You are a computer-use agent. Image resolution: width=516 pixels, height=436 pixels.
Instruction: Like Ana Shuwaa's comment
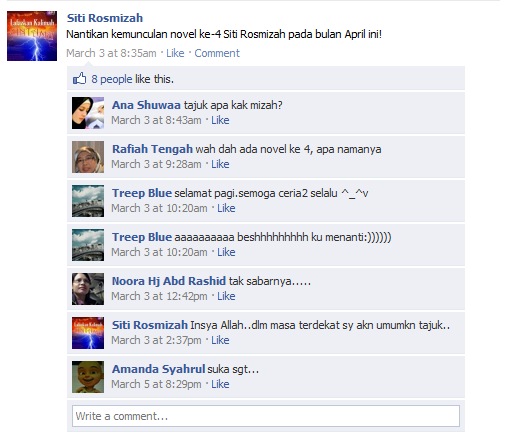pyautogui.click(x=220, y=120)
